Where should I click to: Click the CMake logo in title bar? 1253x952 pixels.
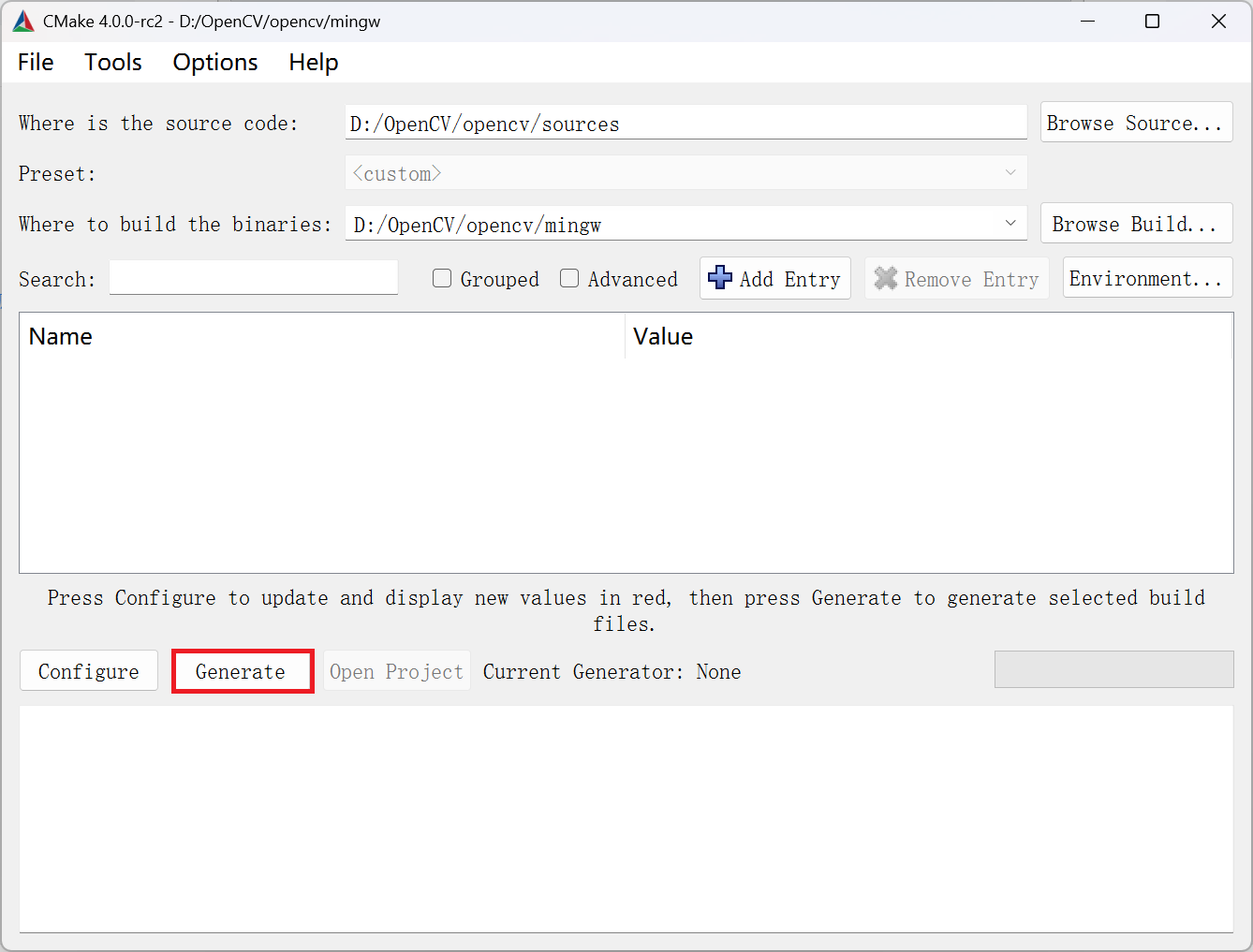coord(23,21)
